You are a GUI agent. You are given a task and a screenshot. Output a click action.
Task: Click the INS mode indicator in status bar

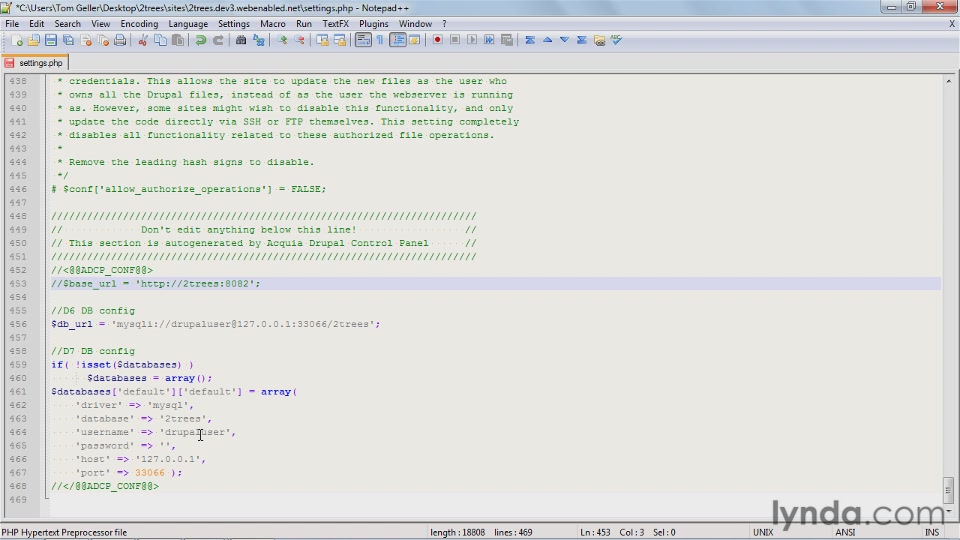931,532
